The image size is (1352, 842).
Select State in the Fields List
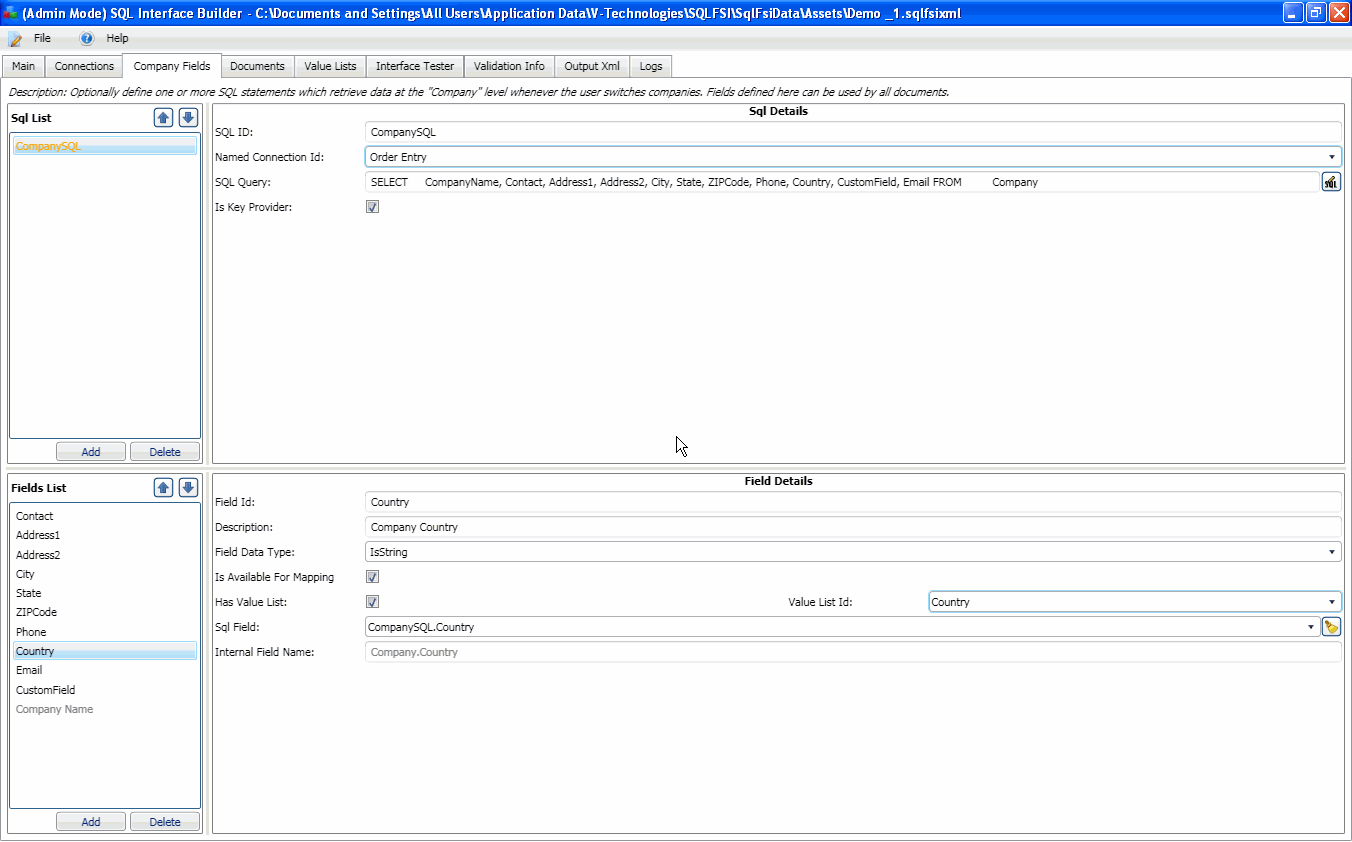pyautogui.click(x=105, y=593)
